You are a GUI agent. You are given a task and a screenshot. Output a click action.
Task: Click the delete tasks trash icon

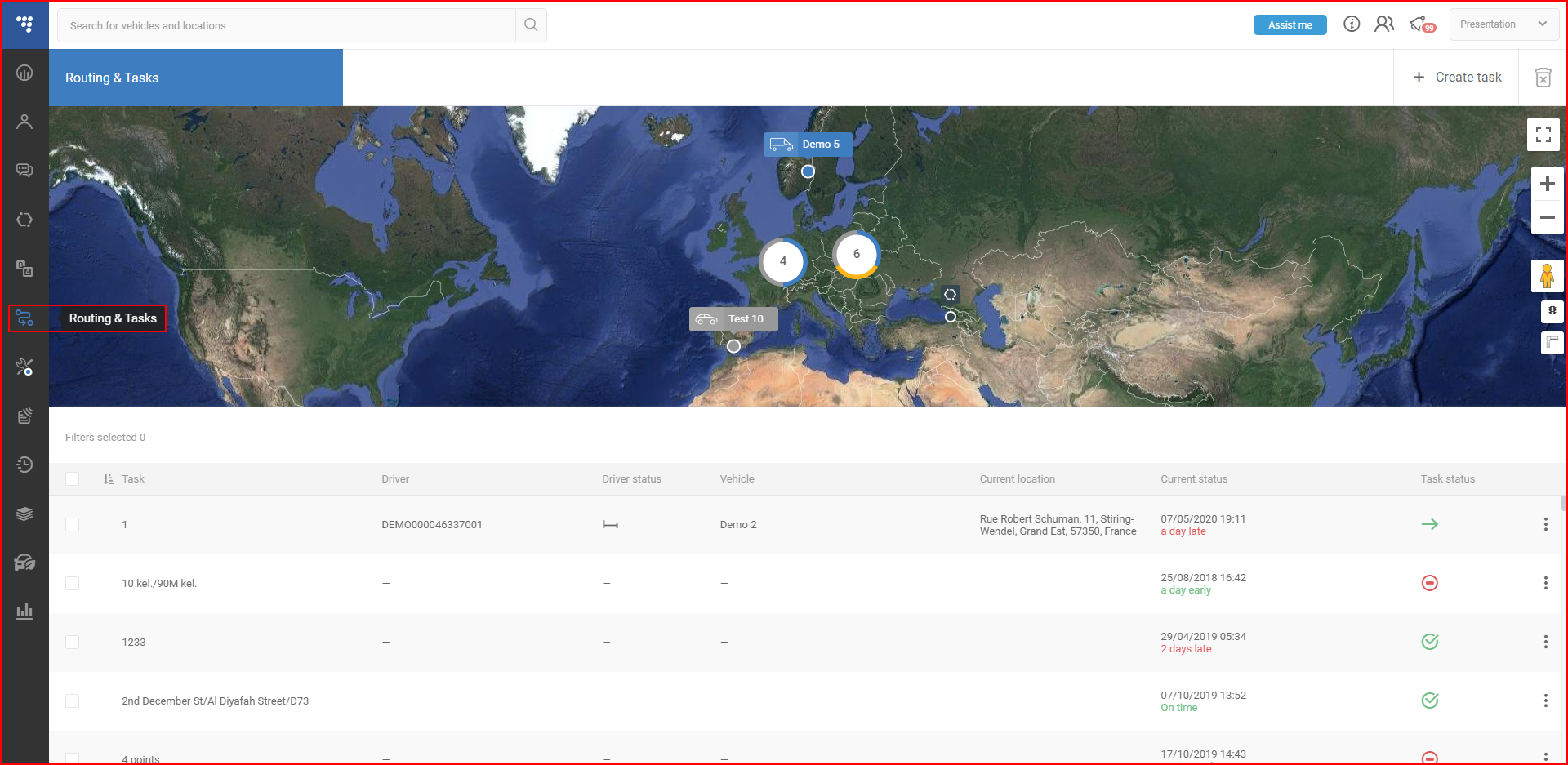pyautogui.click(x=1543, y=78)
